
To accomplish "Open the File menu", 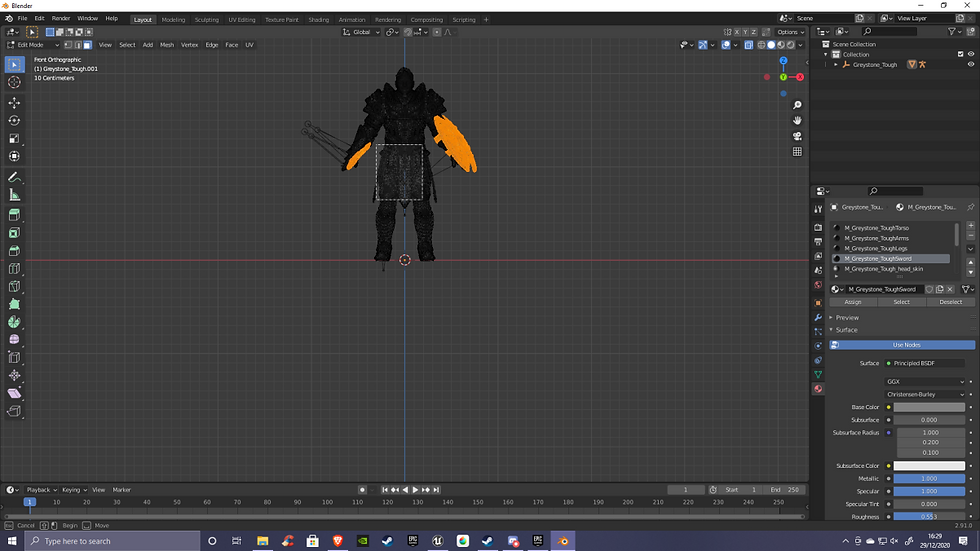I will click(22, 19).
